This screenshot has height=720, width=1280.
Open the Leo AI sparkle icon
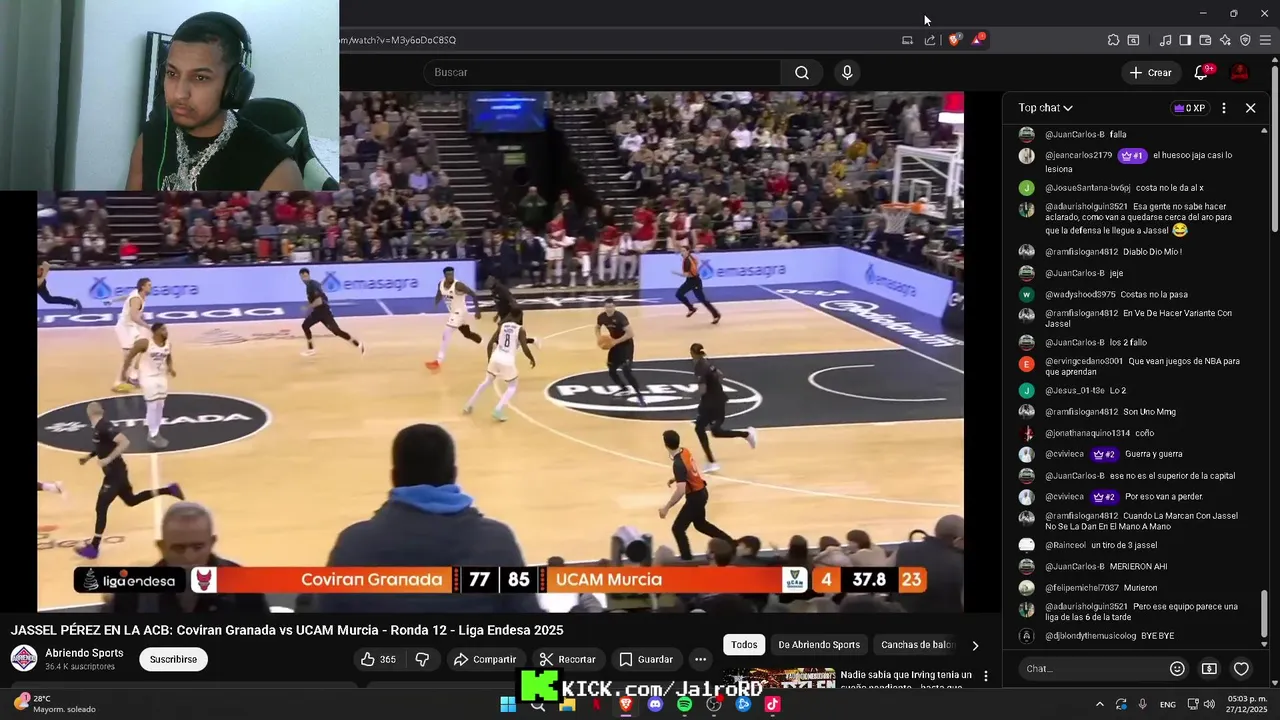pyautogui.click(x=1225, y=40)
